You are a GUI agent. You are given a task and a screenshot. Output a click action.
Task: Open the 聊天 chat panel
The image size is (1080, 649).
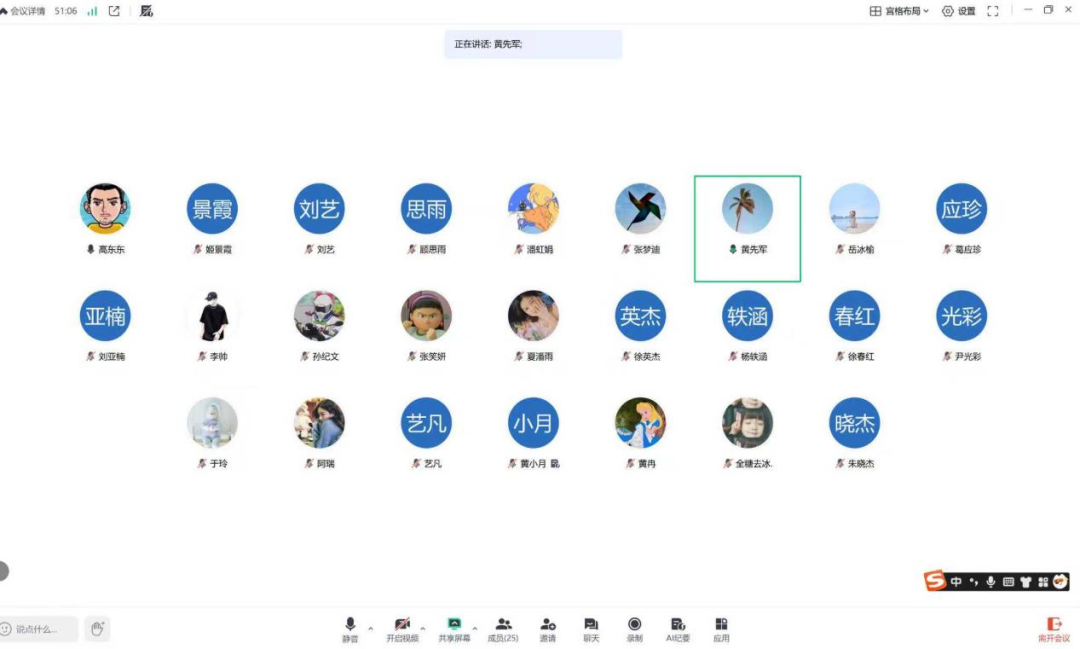[591, 628]
